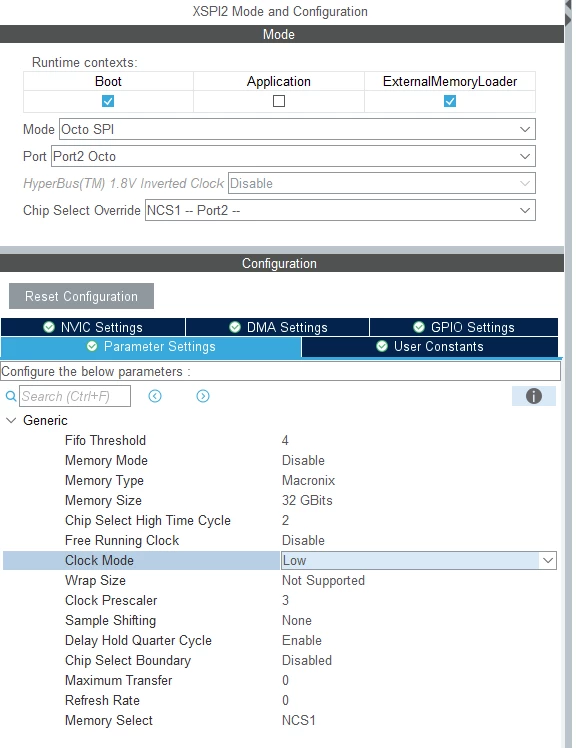Click the vertical scrollbar on right edge
Viewport: 576px width, 748px height.
pos(568,374)
